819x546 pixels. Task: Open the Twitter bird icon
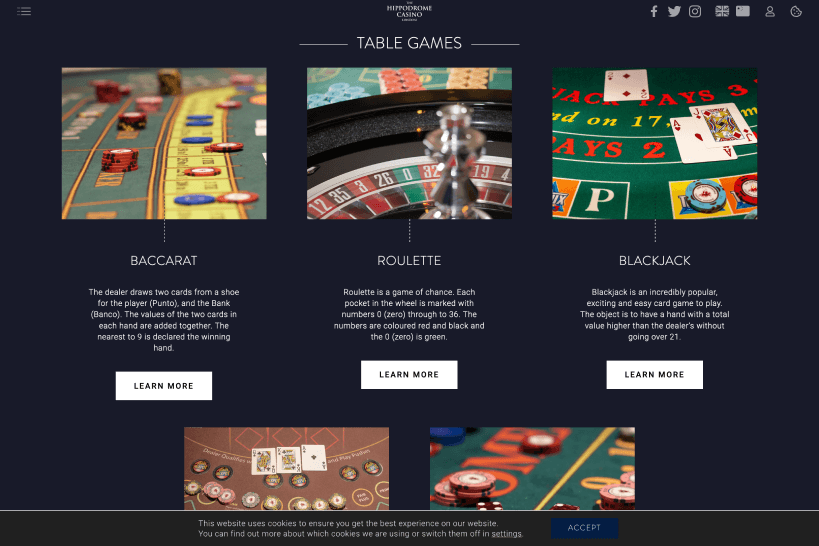tap(674, 11)
